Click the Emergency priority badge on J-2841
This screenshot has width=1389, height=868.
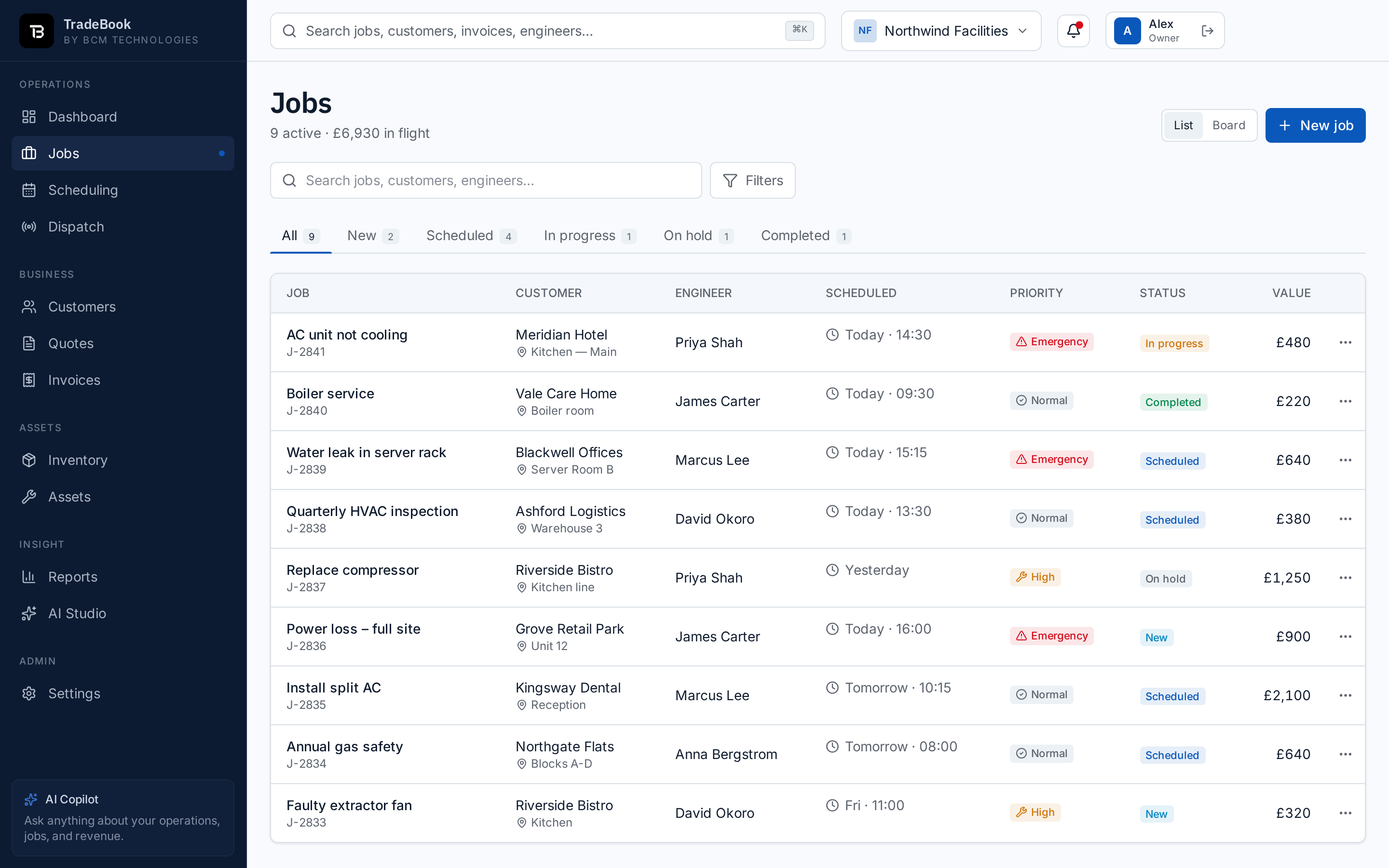point(1051,342)
